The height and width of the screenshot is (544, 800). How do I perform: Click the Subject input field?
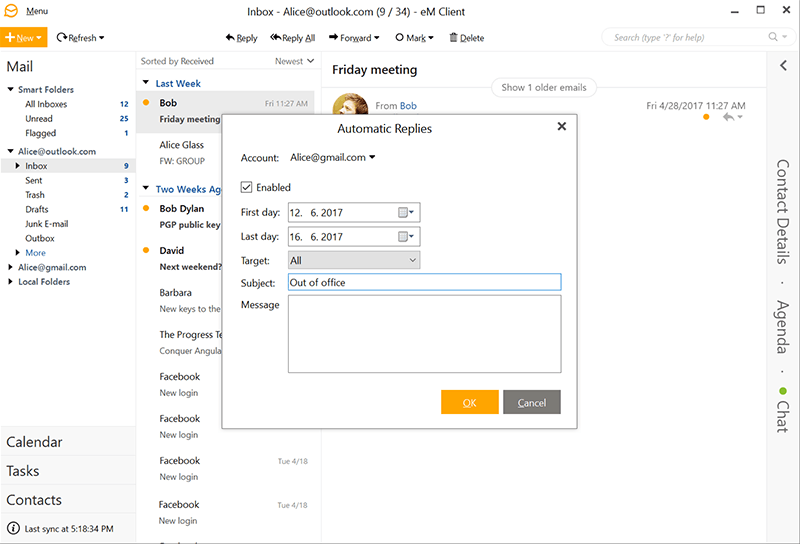tap(424, 282)
